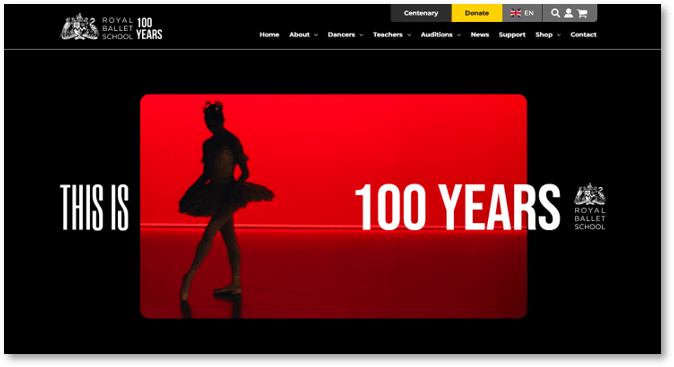The width and height of the screenshot is (674, 367).
Task: Open the Auditions menu item
Action: (437, 35)
